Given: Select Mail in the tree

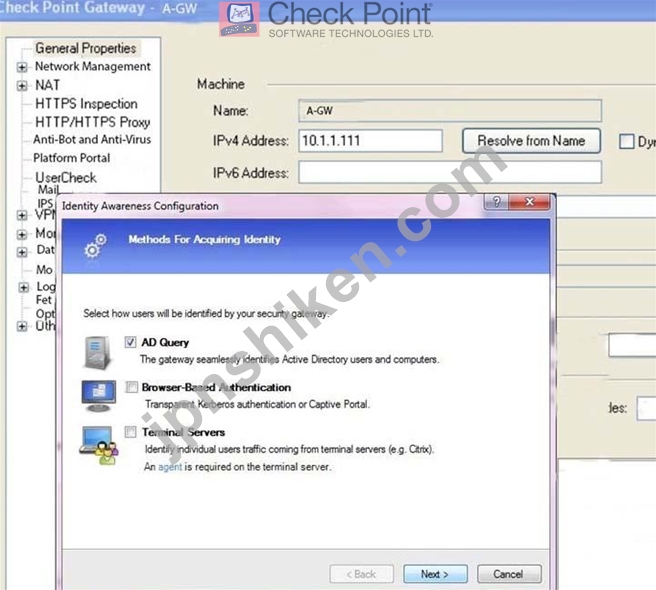Looking at the screenshot, I should point(49,190).
